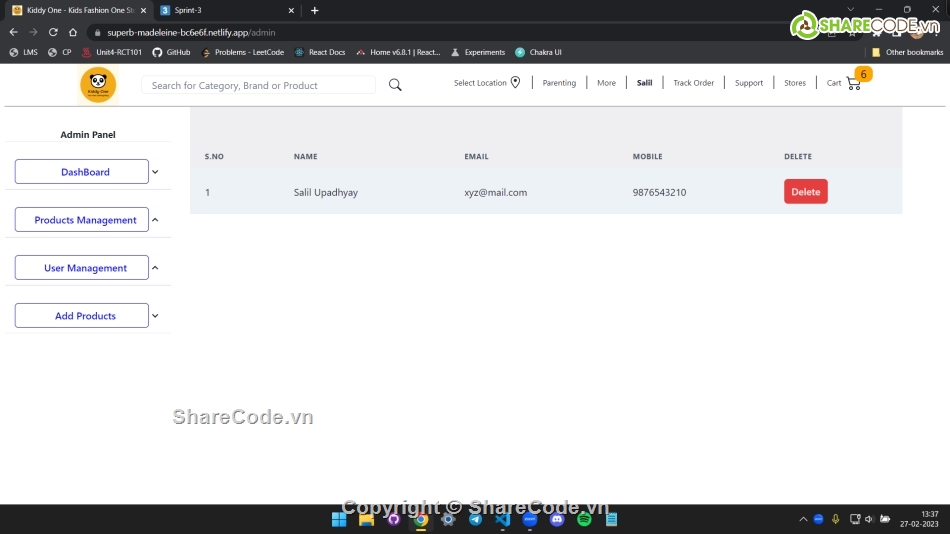This screenshot has width=950, height=534.
Task: Focus the Category, Brand or Product search field
Action: click(258, 86)
